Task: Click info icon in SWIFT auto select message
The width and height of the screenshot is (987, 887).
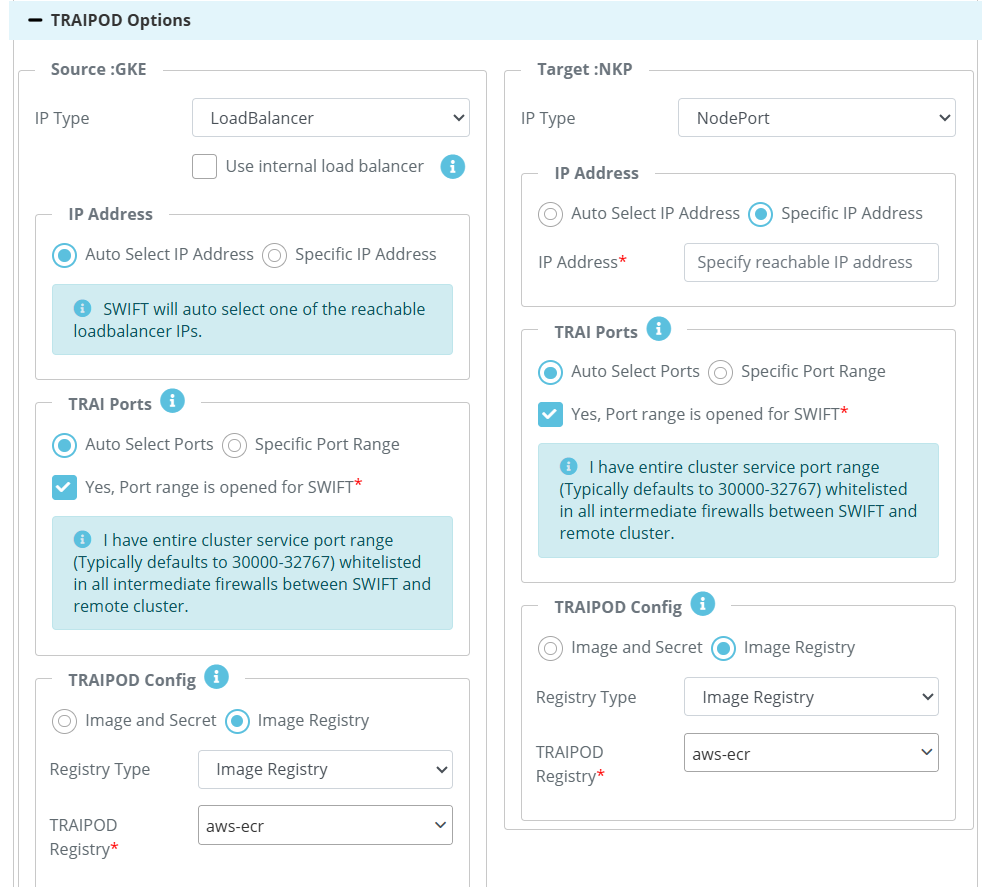Action: point(82,308)
